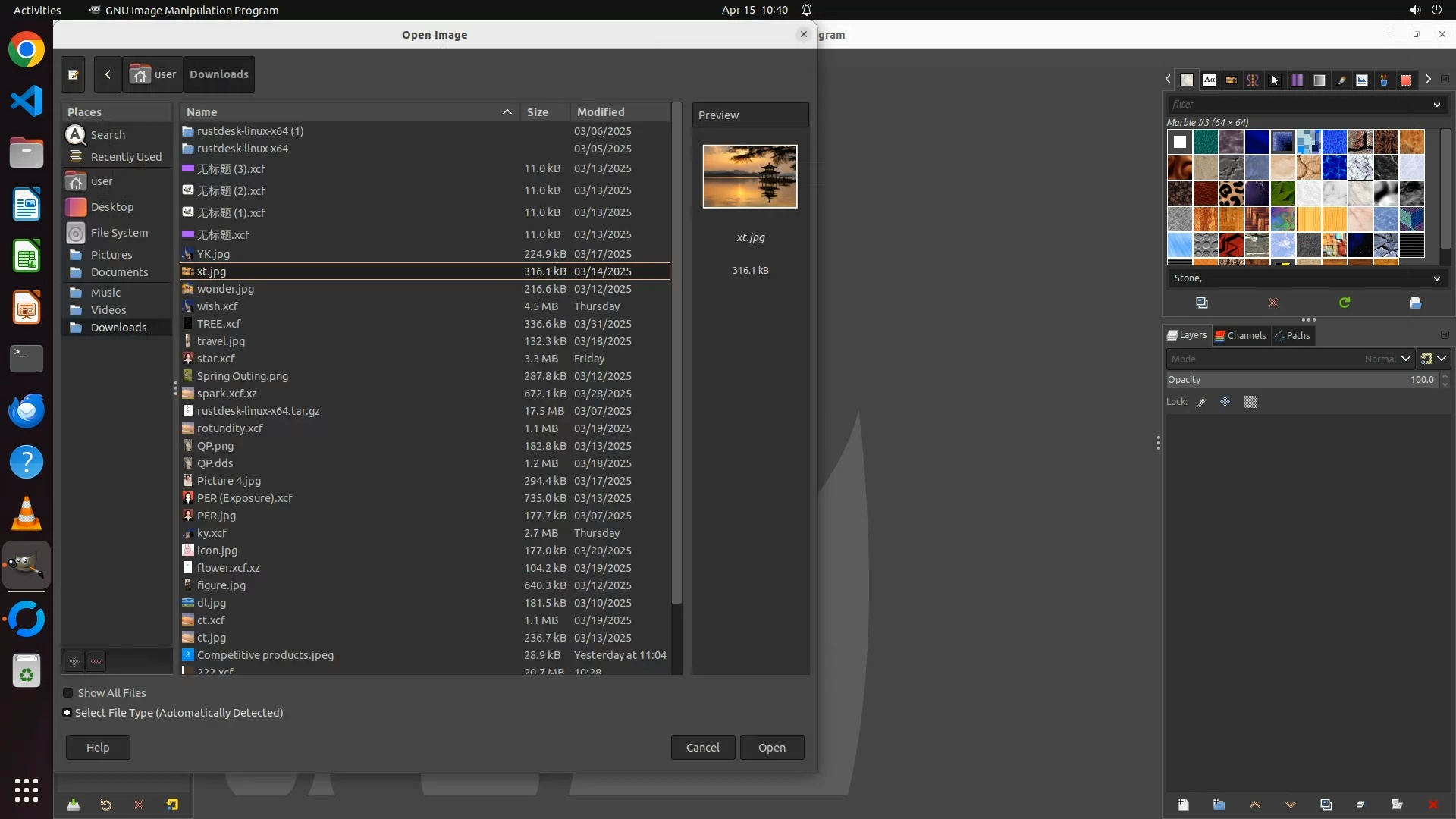Screen dimensions: 1456x819
Task: Click the refresh patterns green arrow icon
Action: pos(1344,303)
